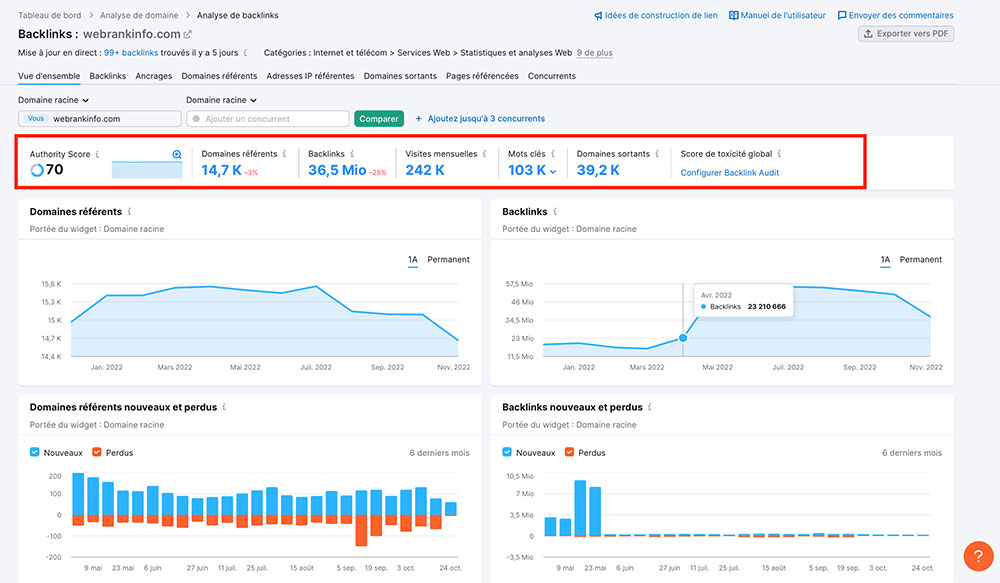Click the green Comparer button
This screenshot has width=1000, height=583.
point(379,119)
